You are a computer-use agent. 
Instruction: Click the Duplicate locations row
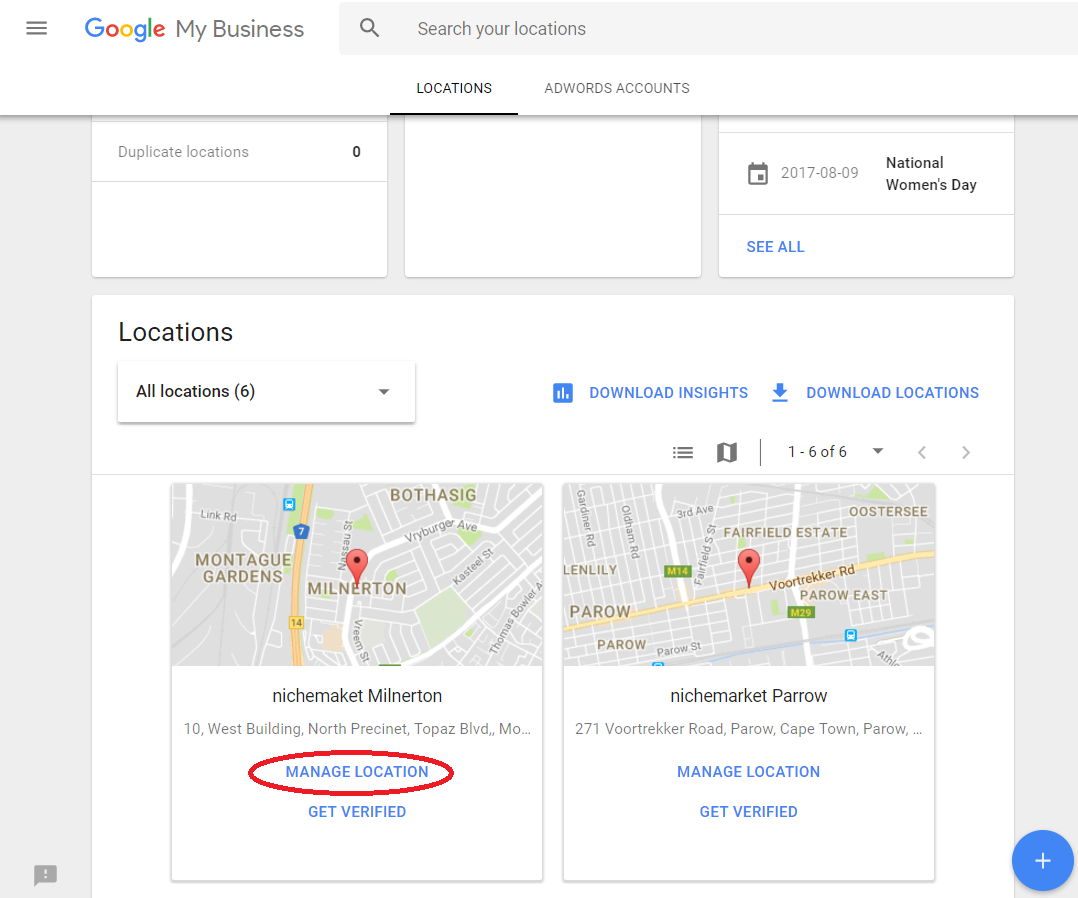pyautogui.click(x=239, y=152)
